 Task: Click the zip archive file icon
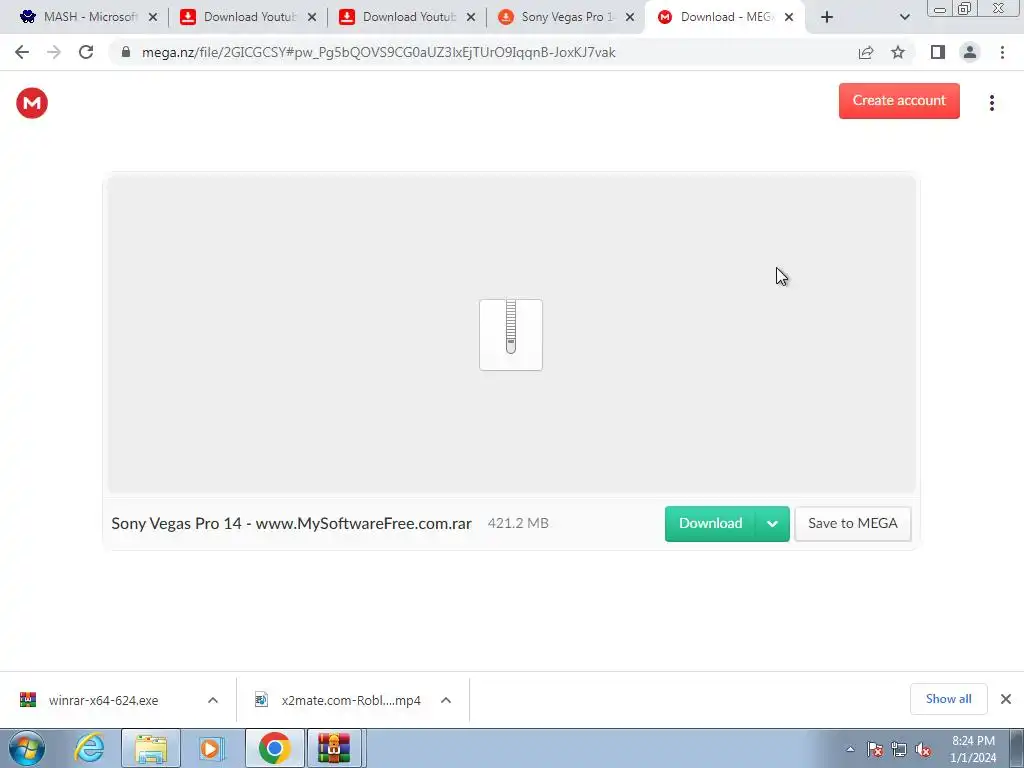pyautogui.click(x=511, y=334)
